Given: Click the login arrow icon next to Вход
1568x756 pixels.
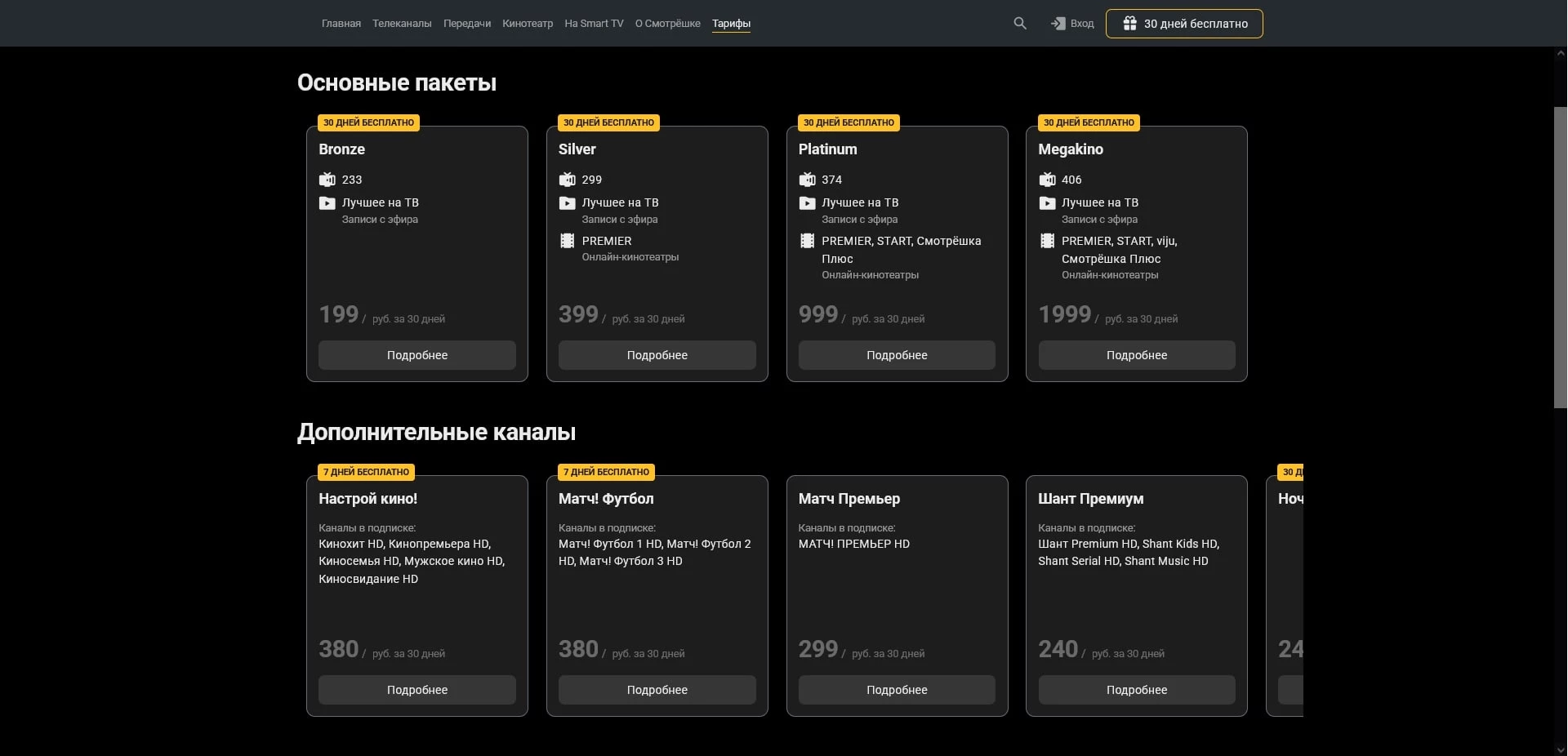Looking at the screenshot, I should pyautogui.click(x=1058, y=24).
